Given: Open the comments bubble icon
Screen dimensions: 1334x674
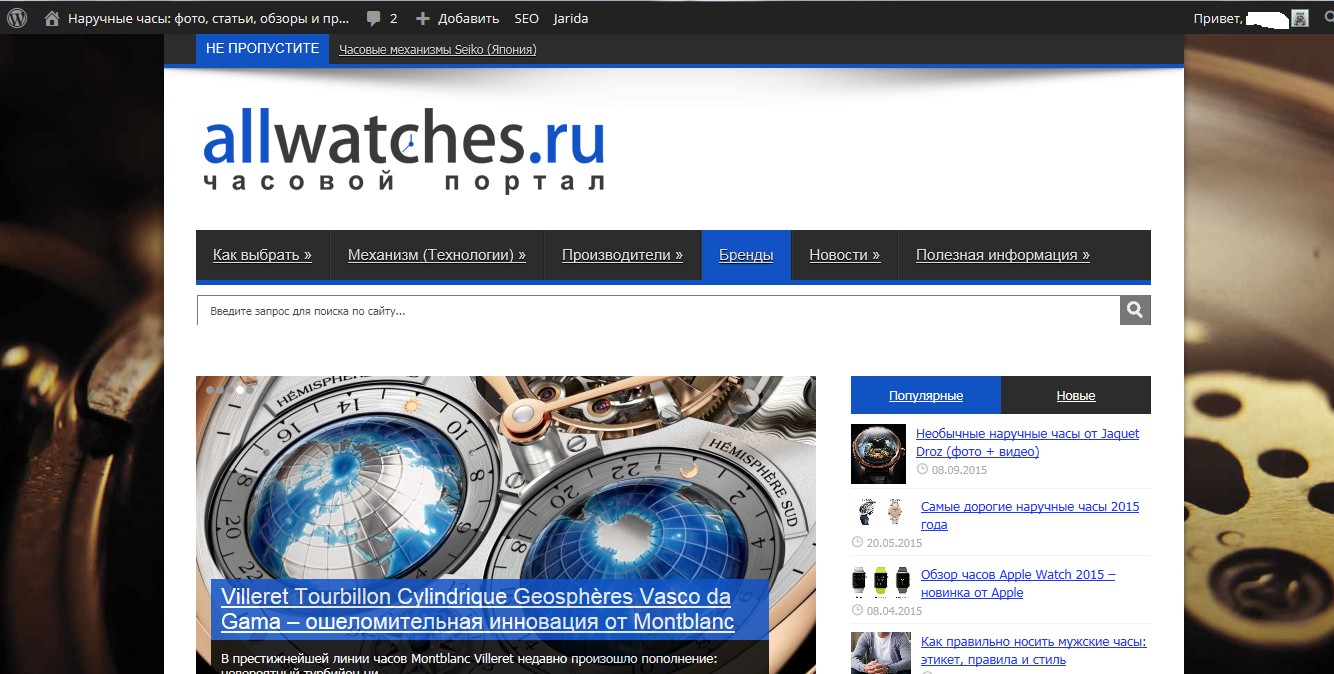Looking at the screenshot, I should 374,19.
